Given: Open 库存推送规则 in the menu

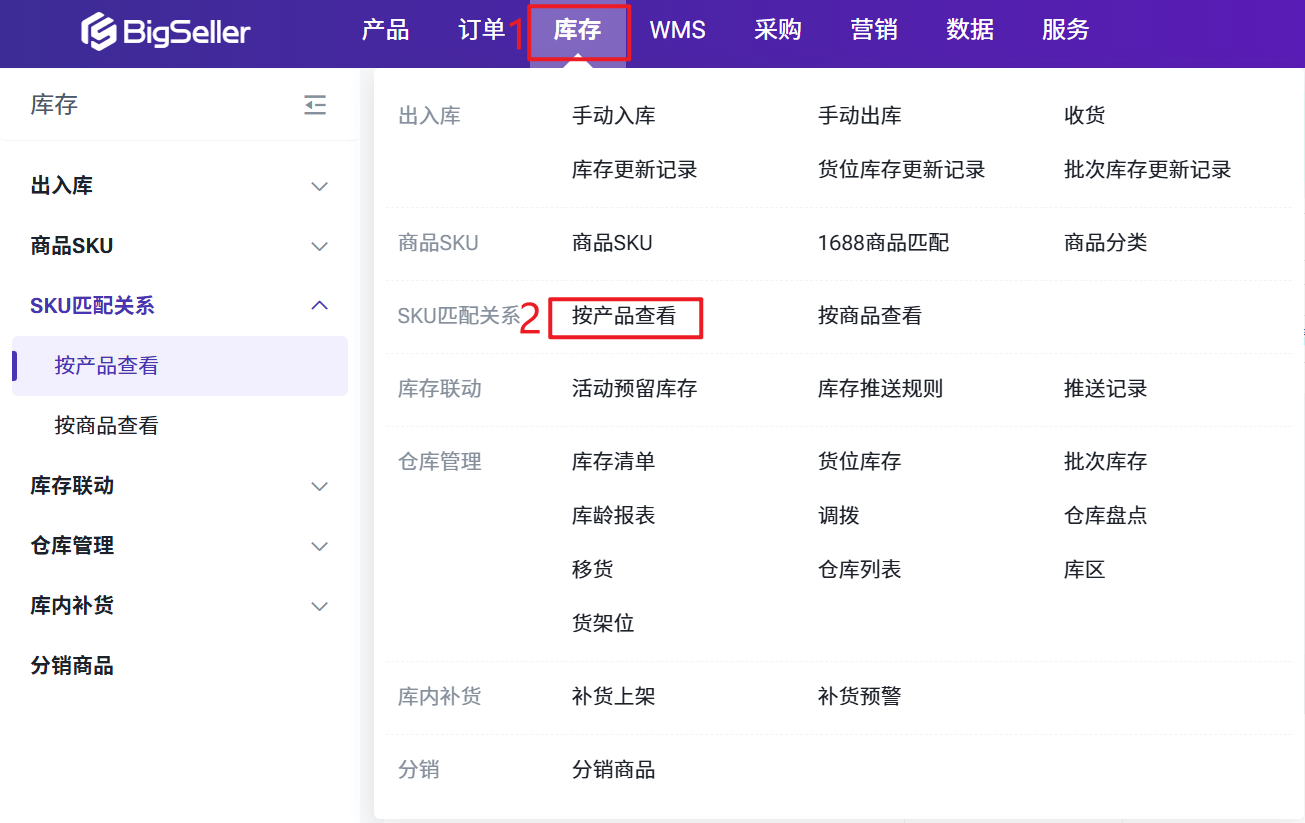Looking at the screenshot, I should point(880,389).
